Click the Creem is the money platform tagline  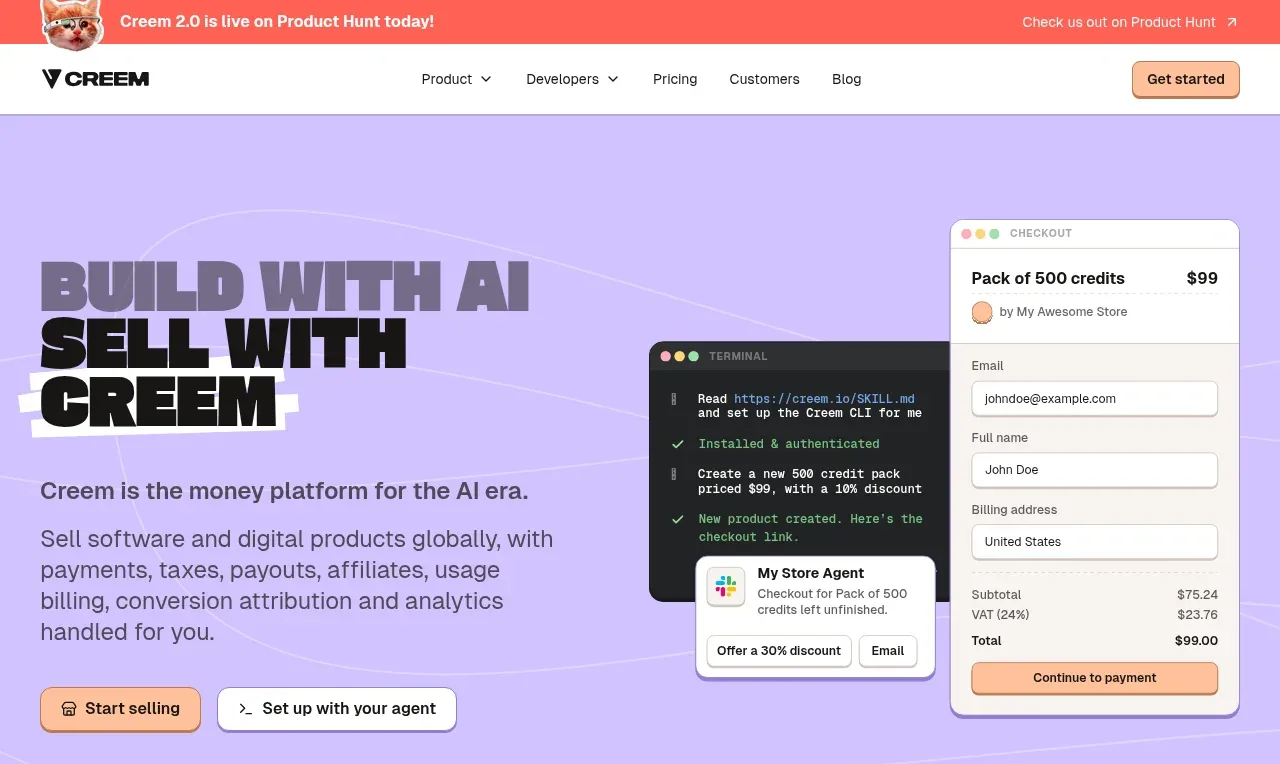(284, 491)
